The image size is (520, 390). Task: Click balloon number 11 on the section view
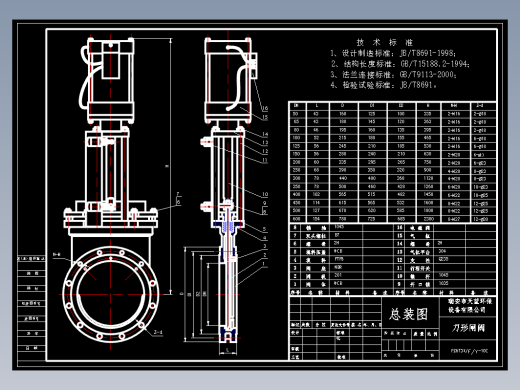pyautogui.click(x=265, y=160)
